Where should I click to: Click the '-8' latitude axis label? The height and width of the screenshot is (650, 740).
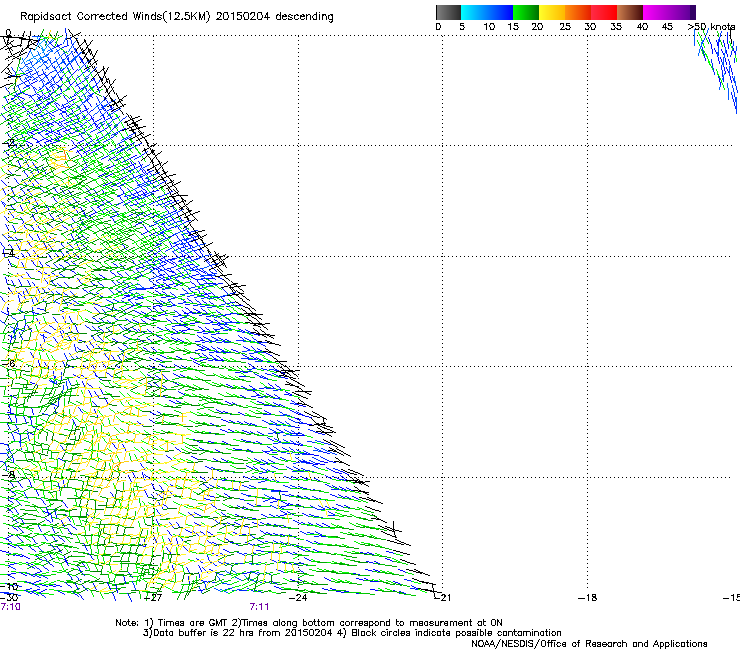[9, 474]
